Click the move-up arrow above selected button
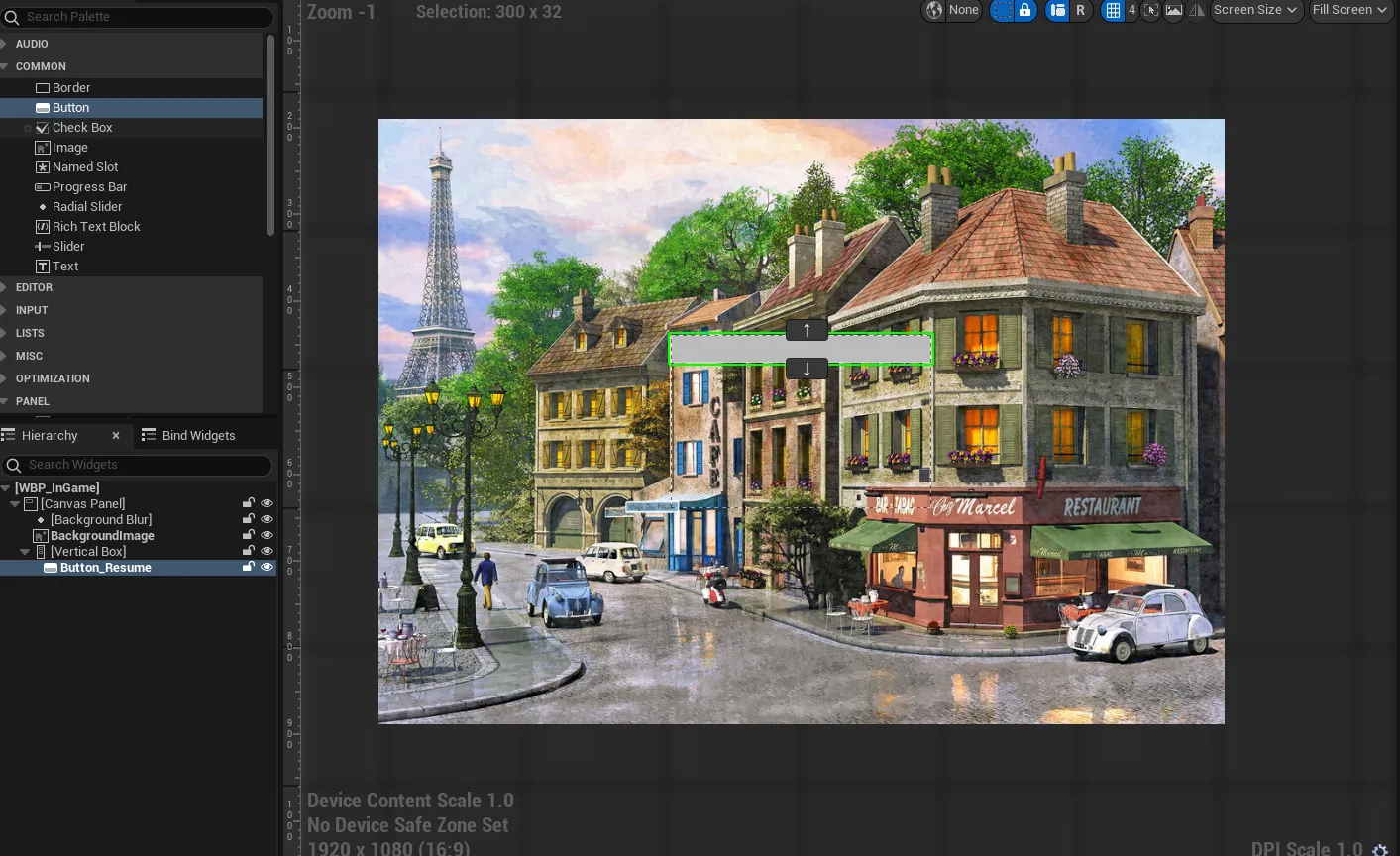The height and width of the screenshot is (856, 1400). pyautogui.click(x=807, y=330)
